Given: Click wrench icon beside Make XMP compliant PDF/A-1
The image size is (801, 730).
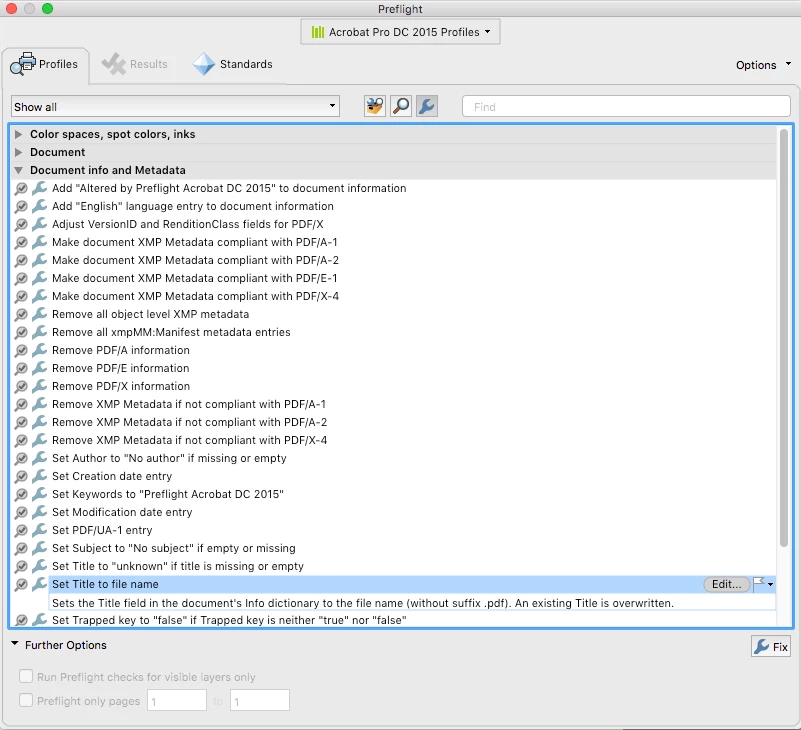Looking at the screenshot, I should pos(39,242).
